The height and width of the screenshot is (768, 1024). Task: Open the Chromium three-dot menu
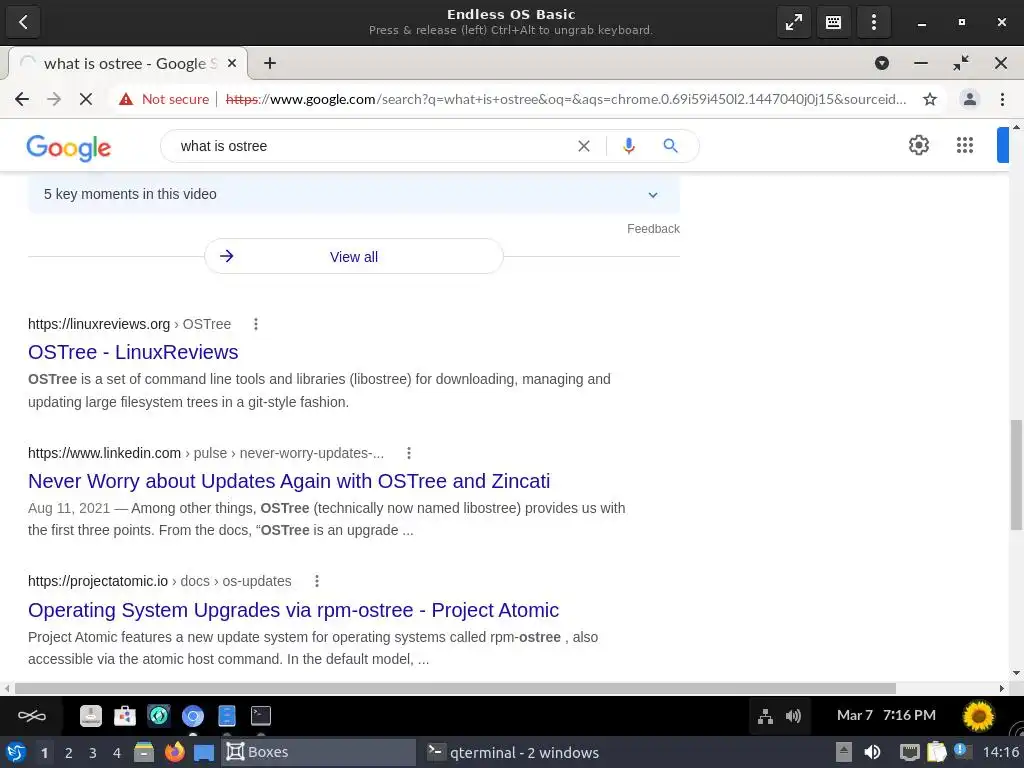click(1002, 99)
